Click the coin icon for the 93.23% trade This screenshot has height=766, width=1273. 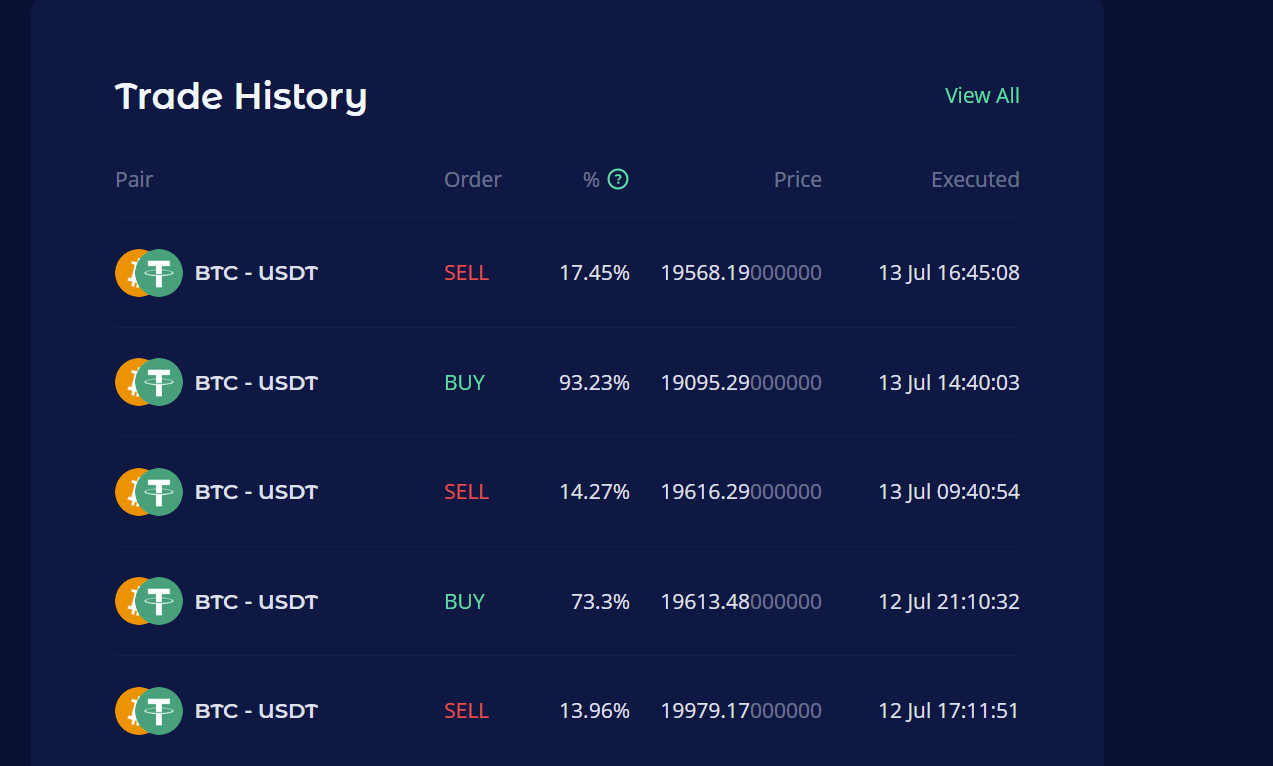(x=149, y=382)
